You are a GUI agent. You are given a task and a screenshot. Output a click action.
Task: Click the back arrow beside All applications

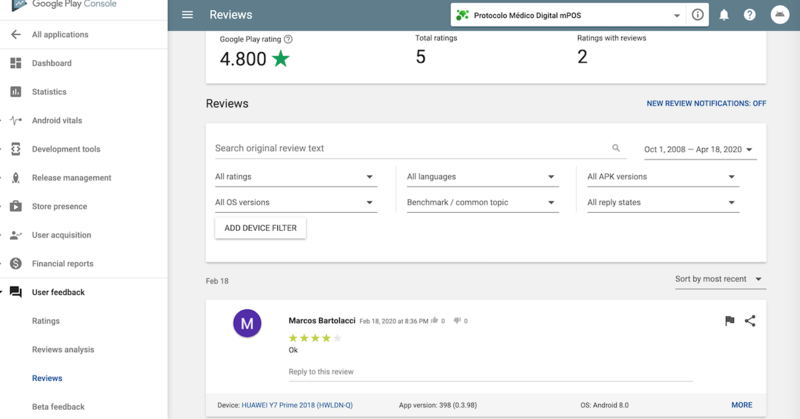pos(16,34)
